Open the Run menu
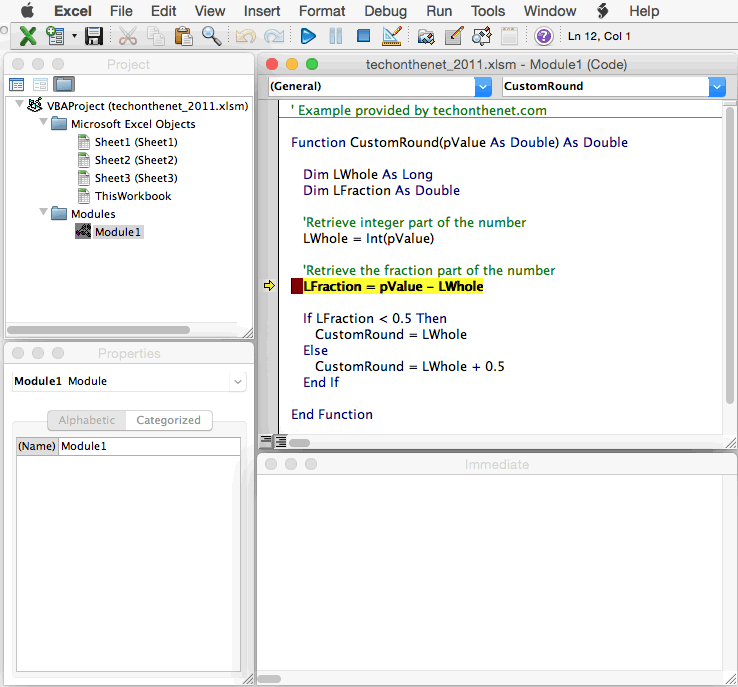 439,11
